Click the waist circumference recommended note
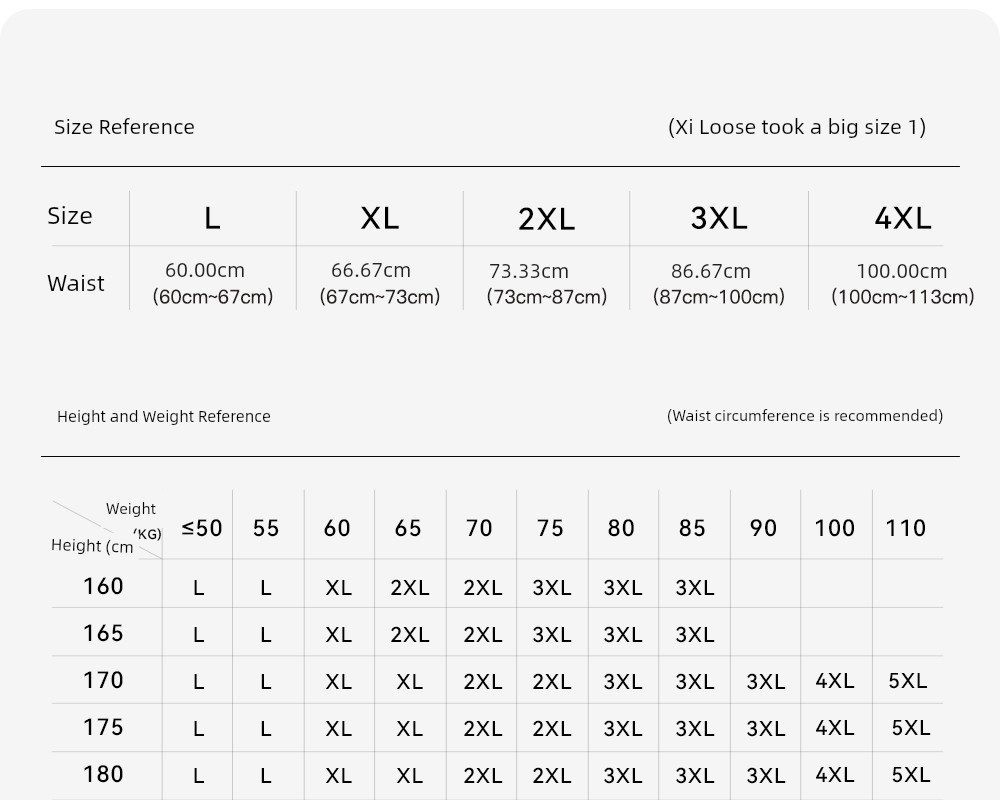Image resolution: width=1000 pixels, height=800 pixels. 805,416
